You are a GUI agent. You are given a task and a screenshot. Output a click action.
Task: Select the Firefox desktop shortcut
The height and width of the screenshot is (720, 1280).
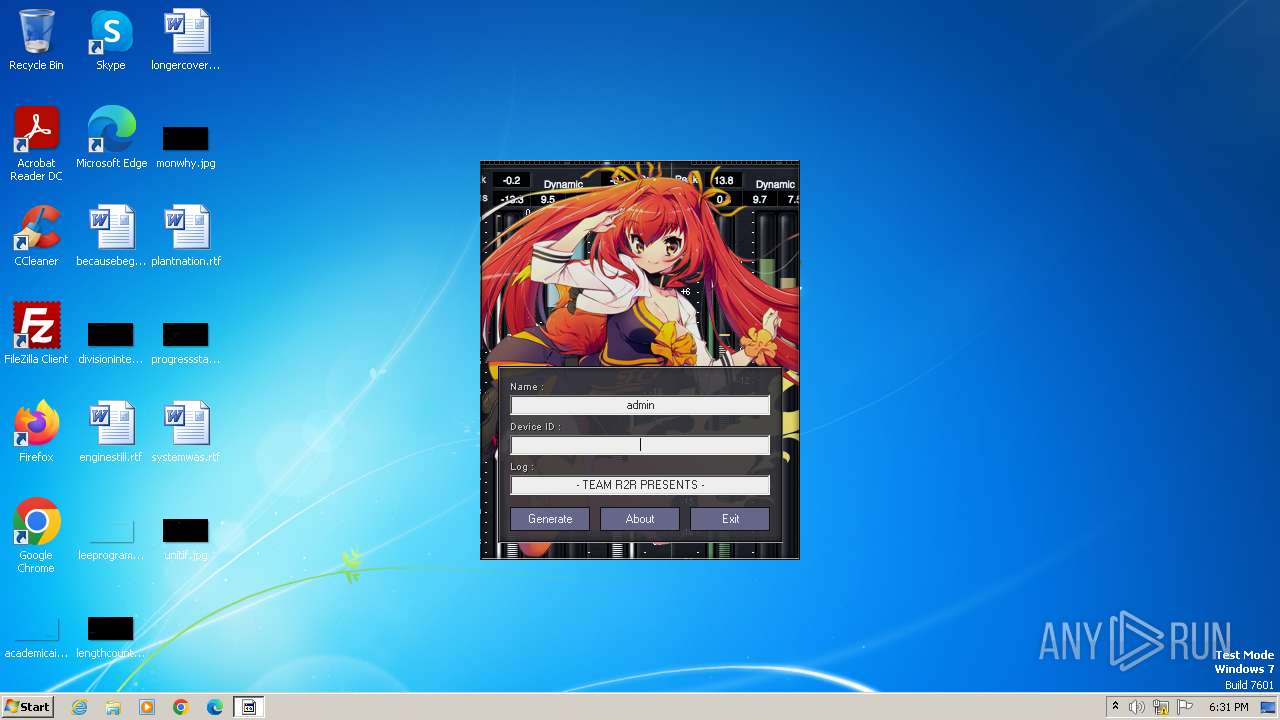[x=36, y=432]
